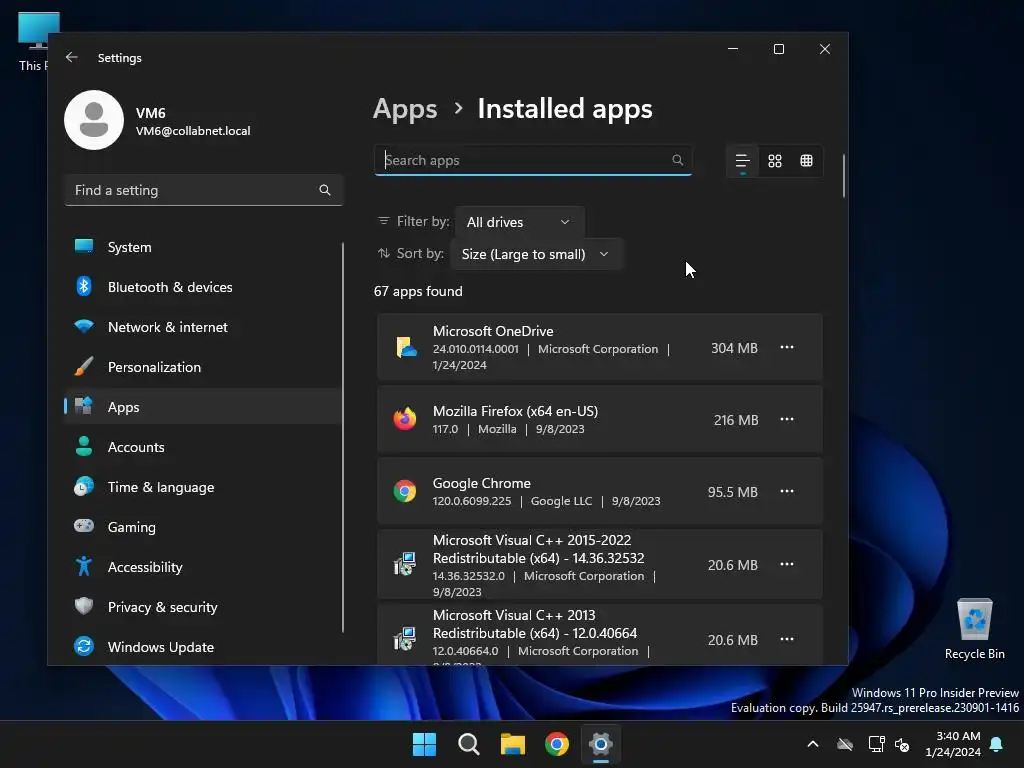Click the VM6 account name
The height and width of the screenshot is (768, 1024).
[150, 112]
